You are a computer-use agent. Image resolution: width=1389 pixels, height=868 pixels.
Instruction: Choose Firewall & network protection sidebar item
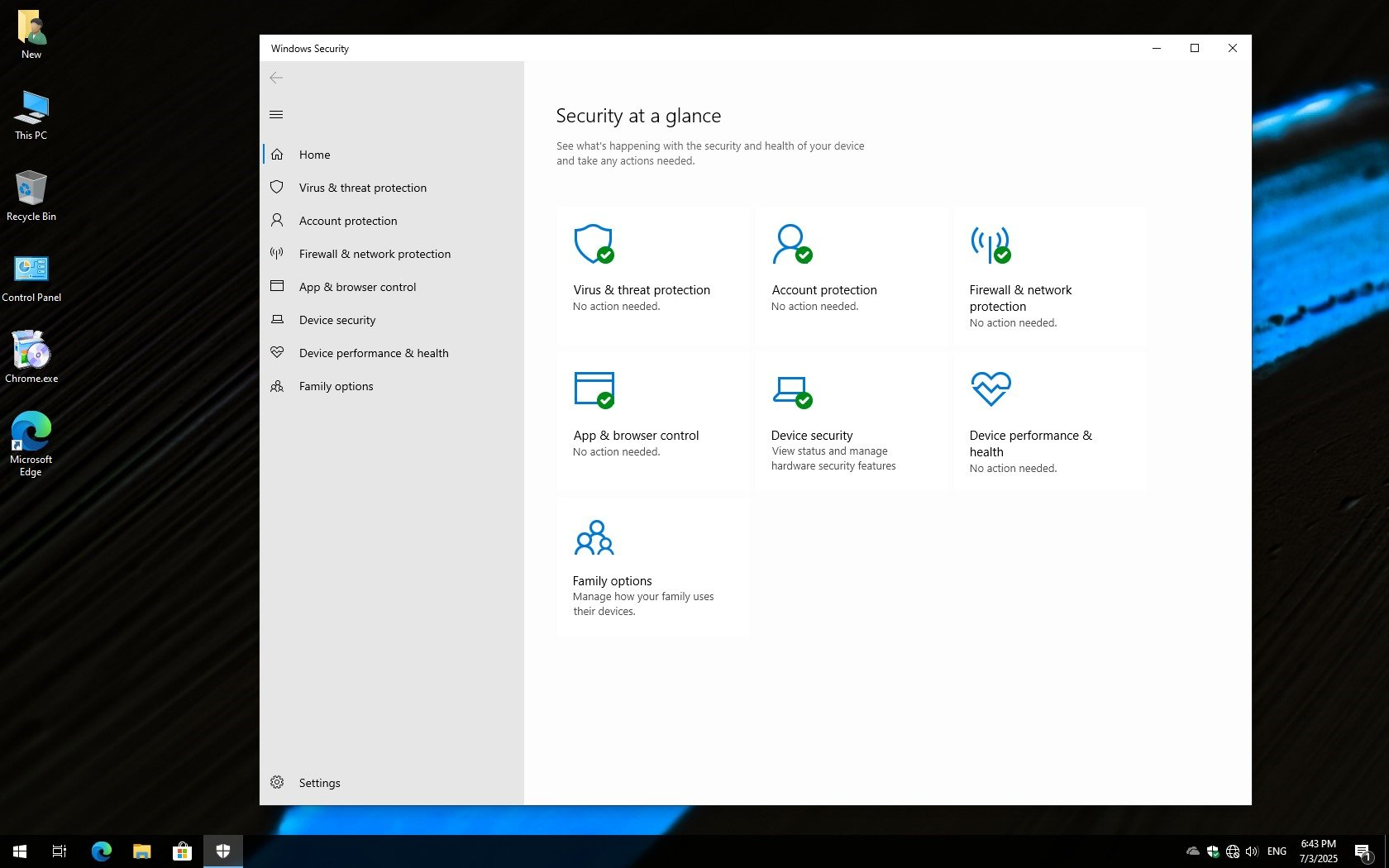click(375, 254)
